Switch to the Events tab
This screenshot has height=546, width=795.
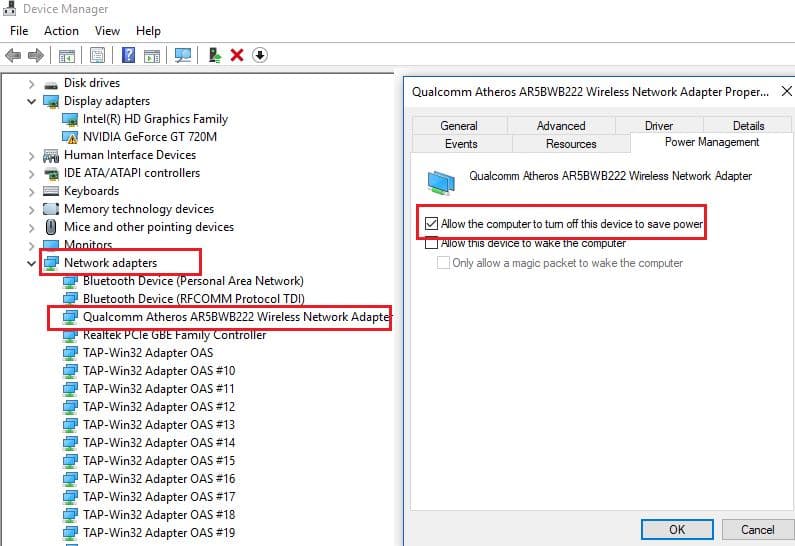pos(461,143)
